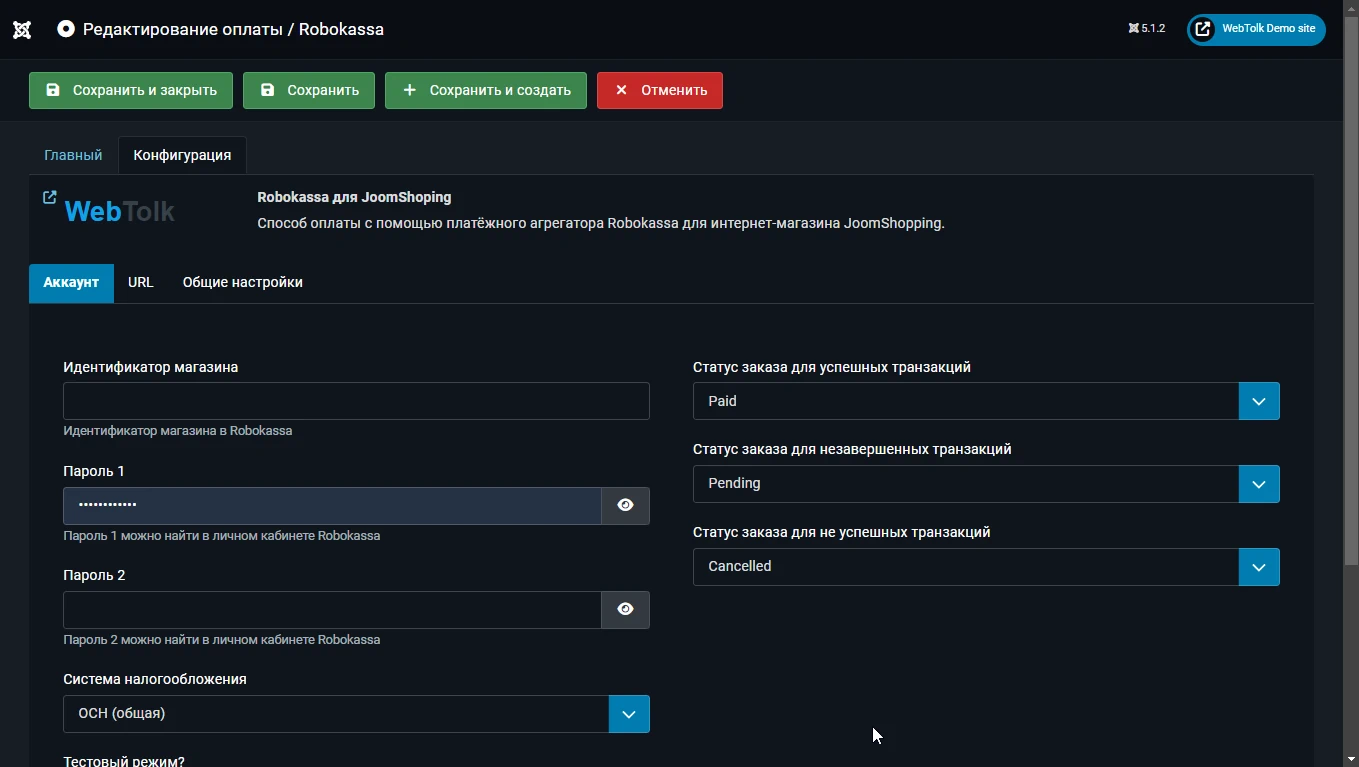
Task: Select the Конфигурация tab
Action: pos(182,155)
